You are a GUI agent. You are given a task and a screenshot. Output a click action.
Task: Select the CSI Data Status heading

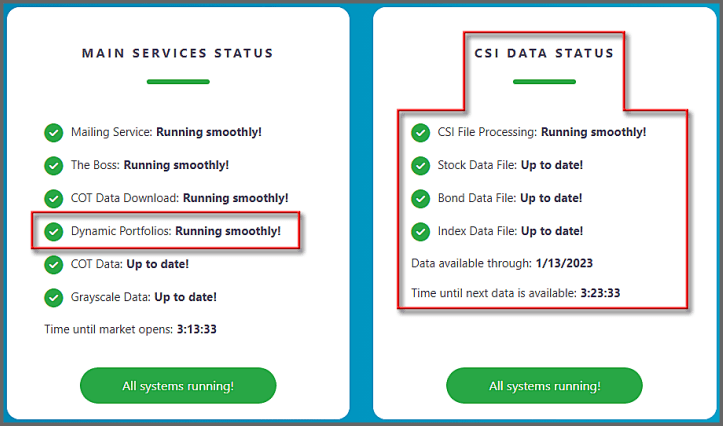545,53
